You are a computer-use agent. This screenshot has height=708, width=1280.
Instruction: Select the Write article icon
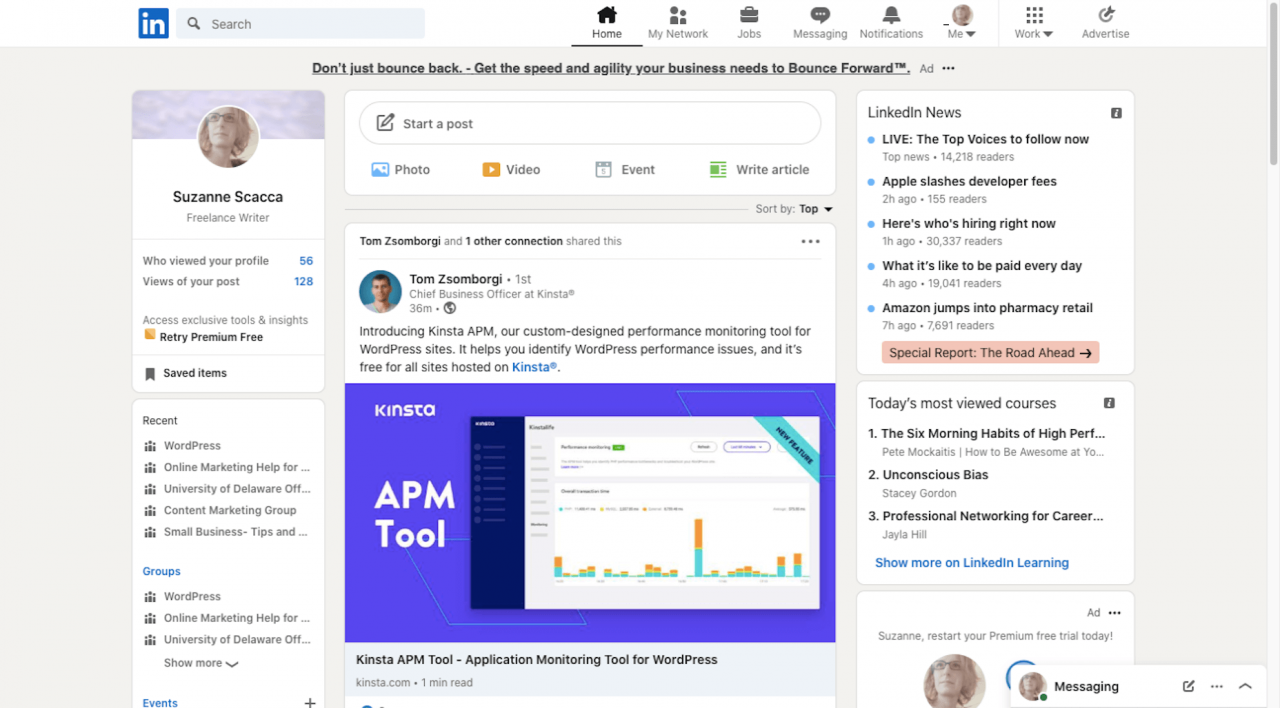click(718, 169)
